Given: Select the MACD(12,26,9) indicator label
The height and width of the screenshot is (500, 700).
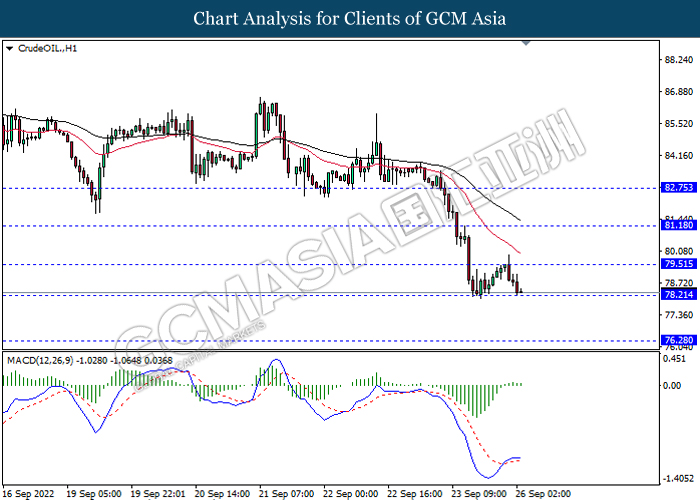Looking at the screenshot, I should (90, 360).
